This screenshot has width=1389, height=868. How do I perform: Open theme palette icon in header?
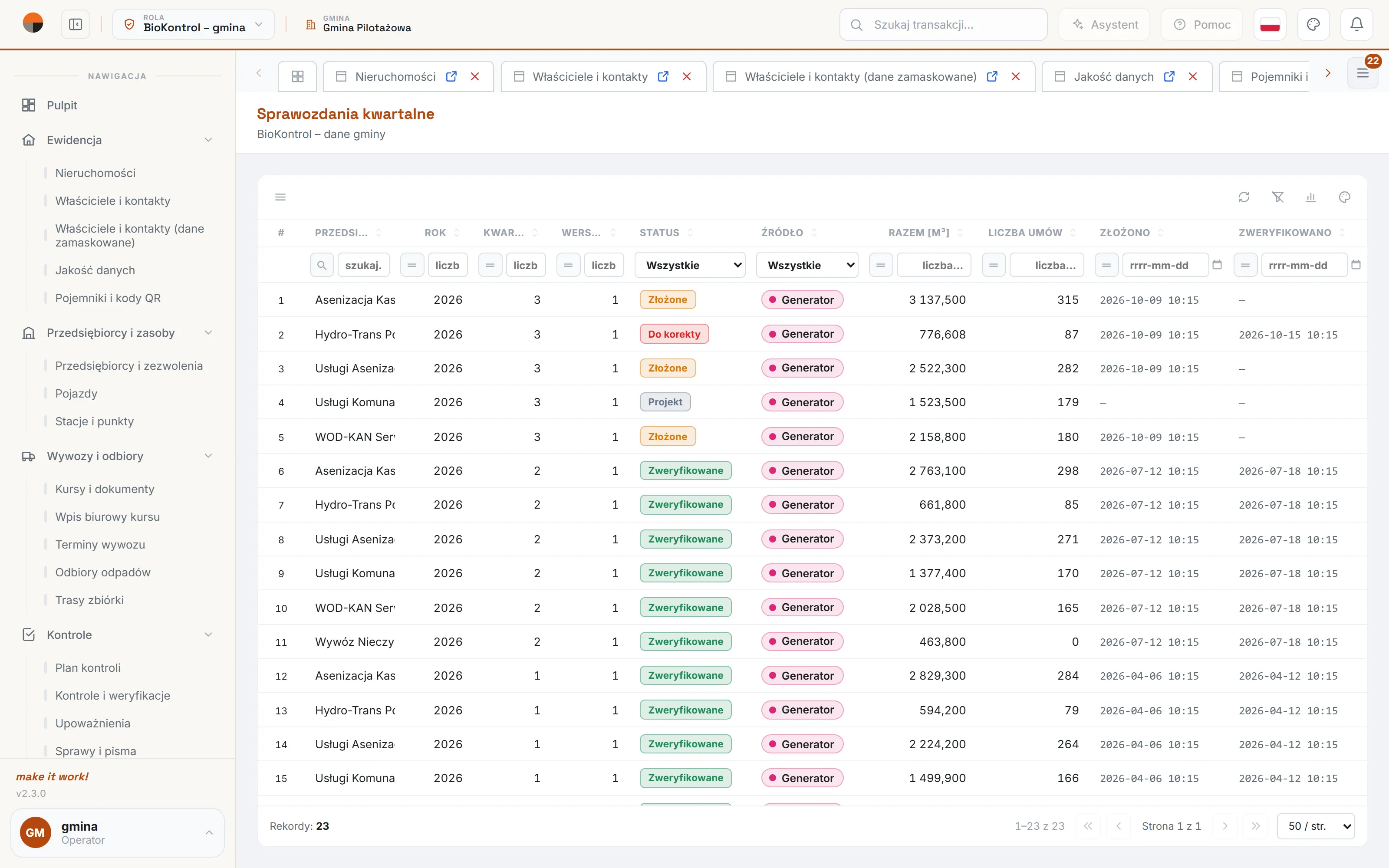[x=1313, y=25]
